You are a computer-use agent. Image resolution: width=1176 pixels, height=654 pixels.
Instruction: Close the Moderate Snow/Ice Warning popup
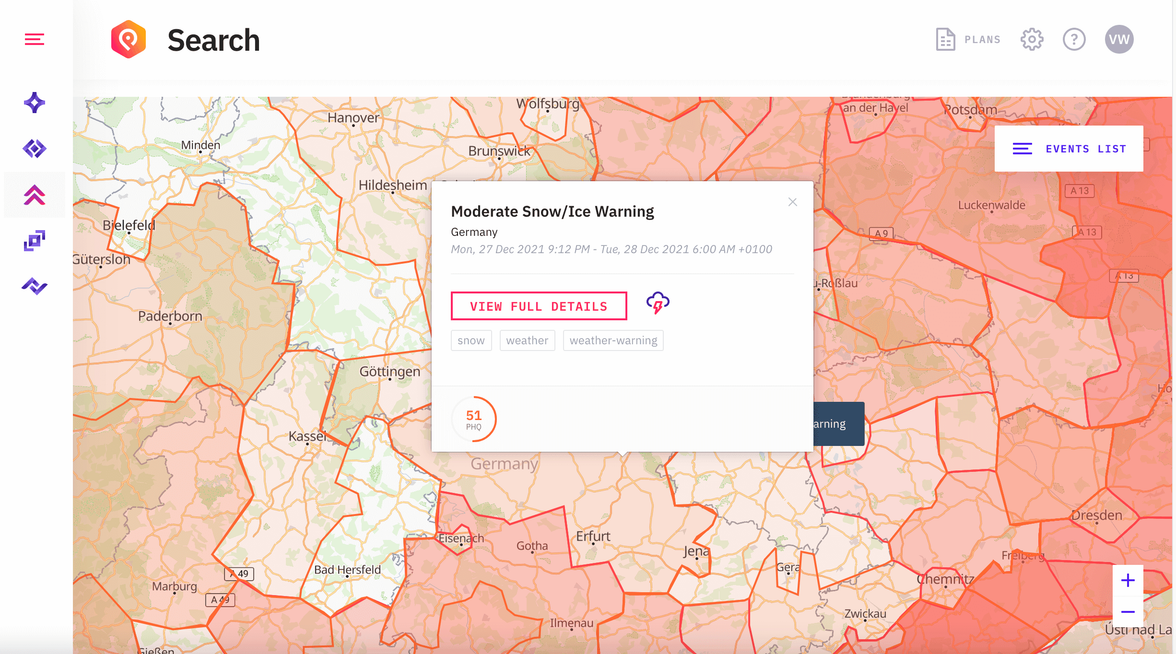pyautogui.click(x=792, y=201)
